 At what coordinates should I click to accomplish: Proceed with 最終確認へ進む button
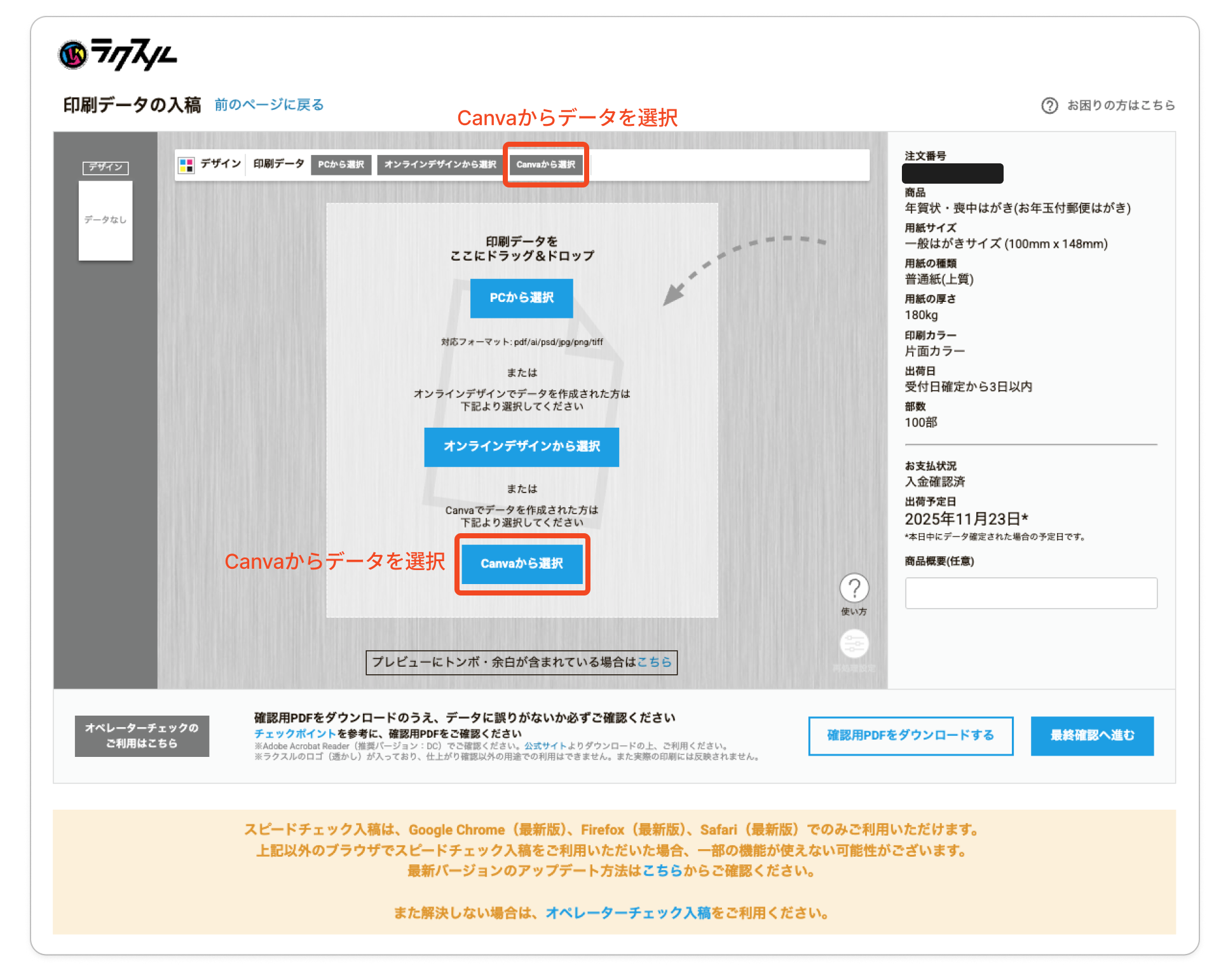point(1091,736)
